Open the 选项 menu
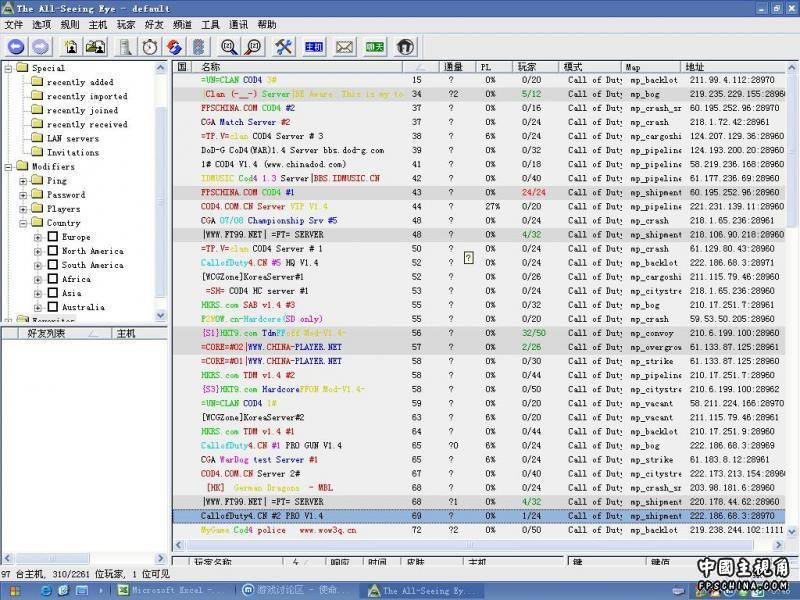This screenshot has height=600, width=800. tap(41, 24)
